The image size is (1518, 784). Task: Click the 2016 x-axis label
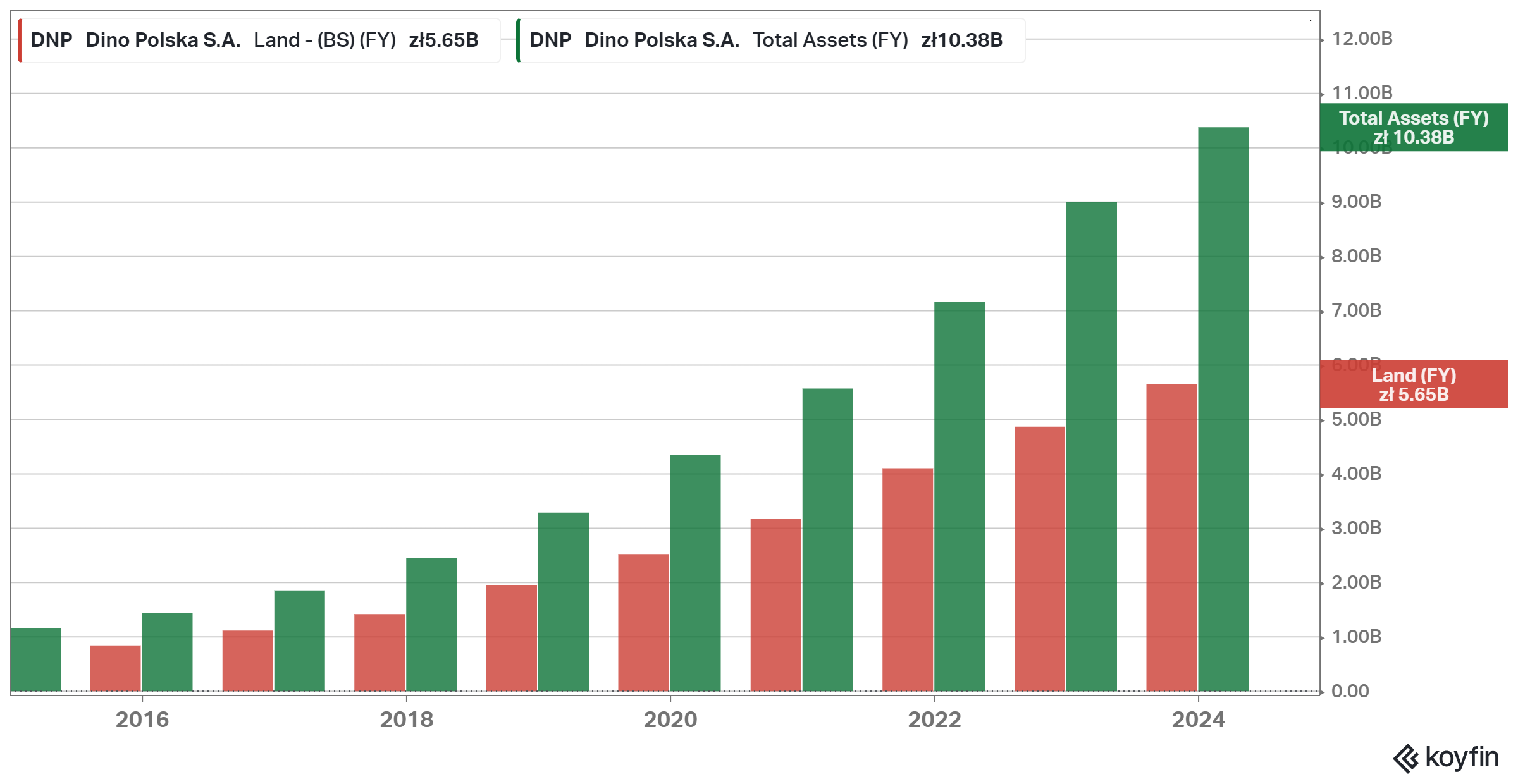click(x=142, y=720)
